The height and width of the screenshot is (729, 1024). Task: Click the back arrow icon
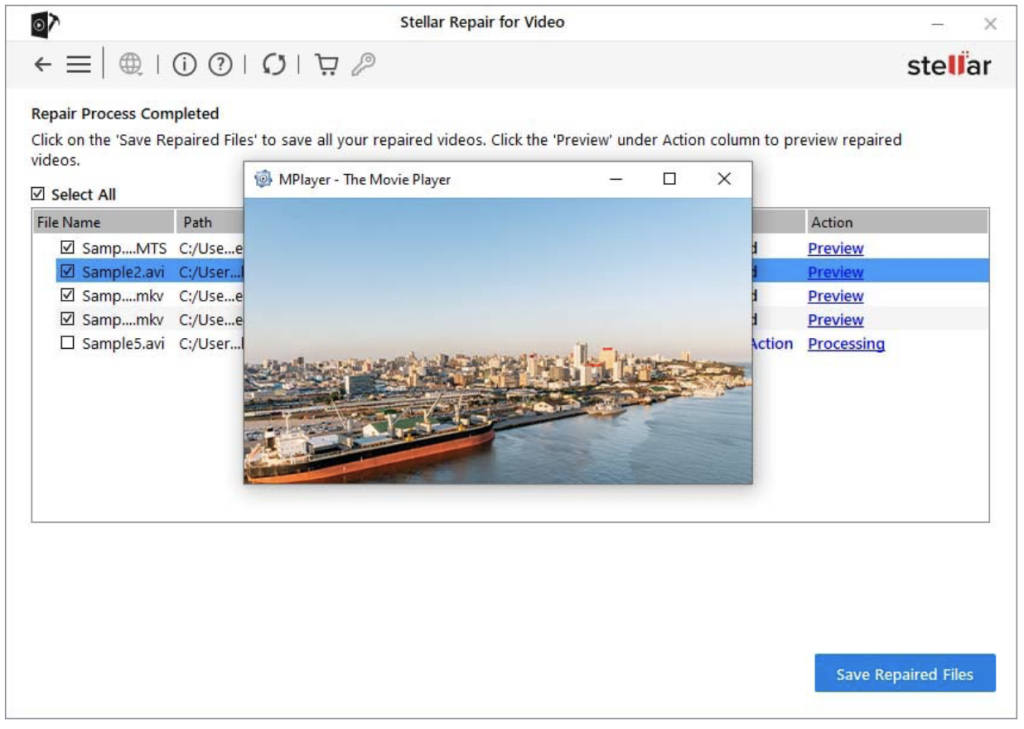pos(42,65)
